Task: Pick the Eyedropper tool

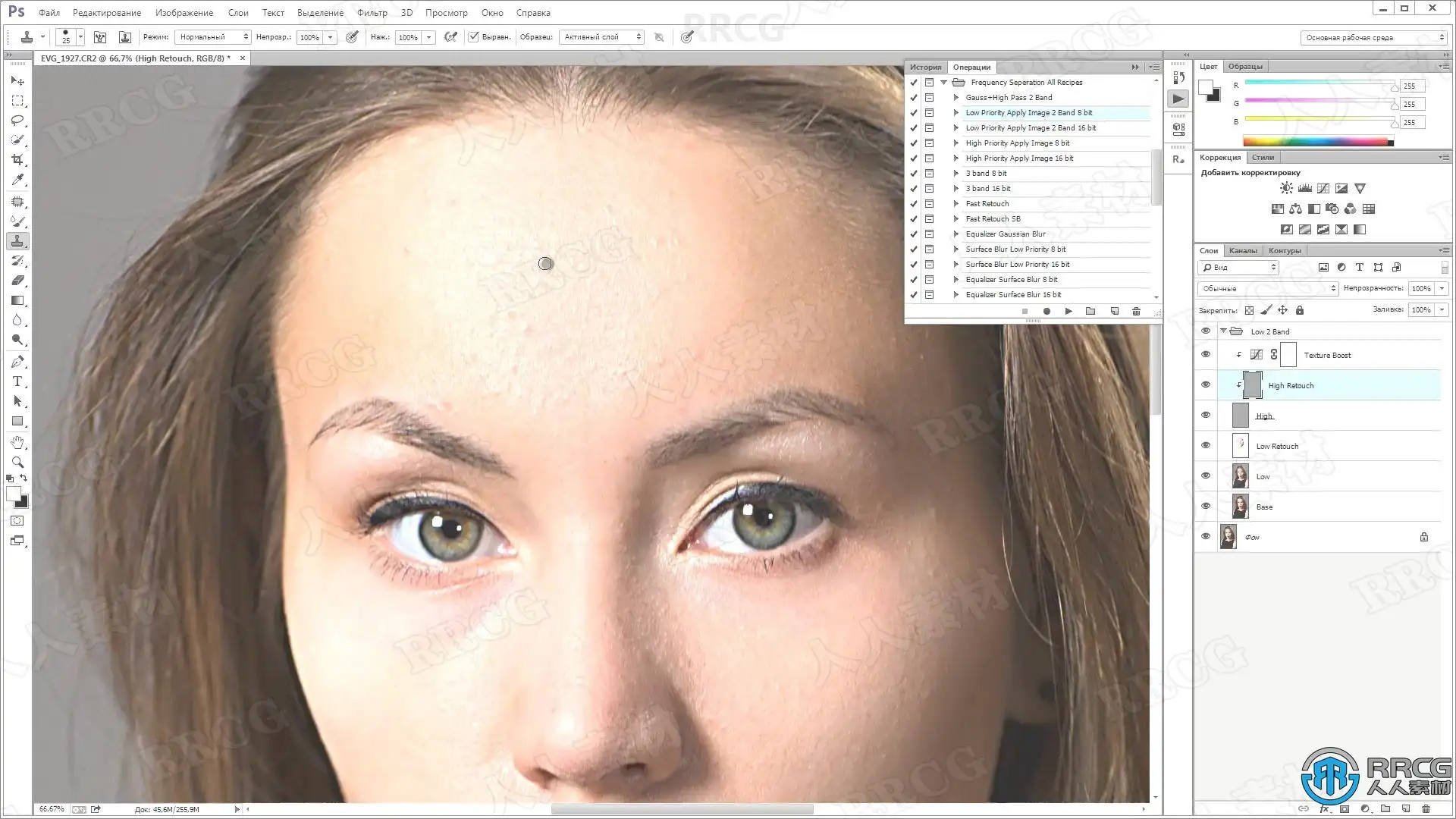Action: [x=17, y=180]
